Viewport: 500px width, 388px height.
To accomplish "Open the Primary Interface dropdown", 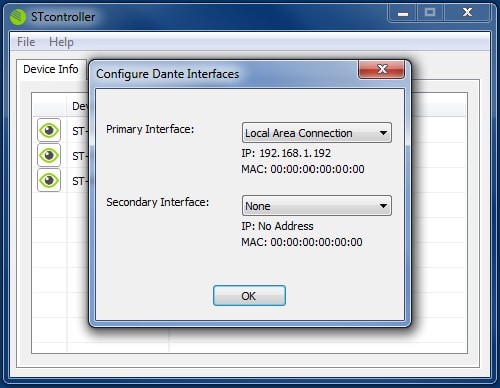I will [x=317, y=133].
